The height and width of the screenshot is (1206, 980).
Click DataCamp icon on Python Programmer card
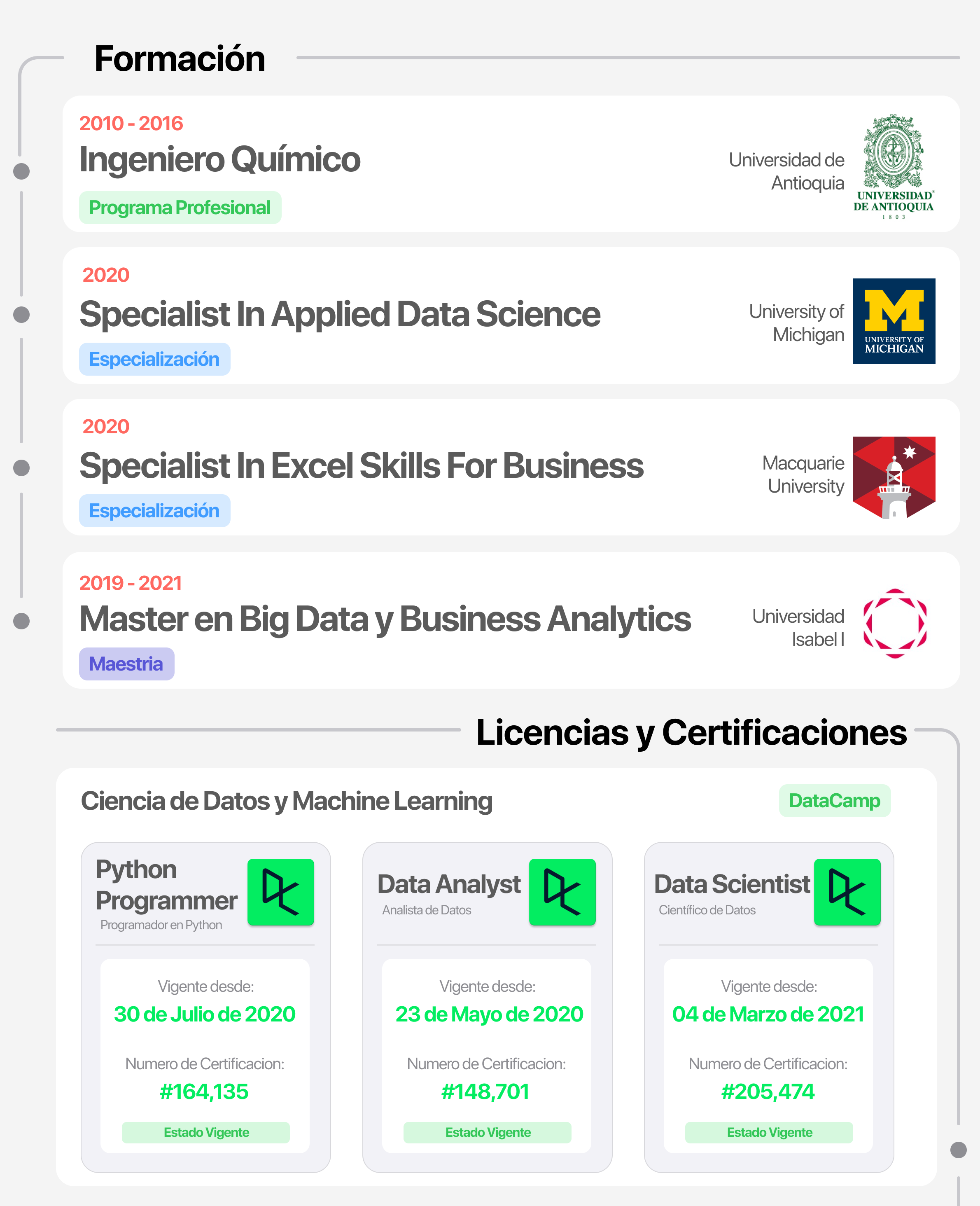[280, 892]
